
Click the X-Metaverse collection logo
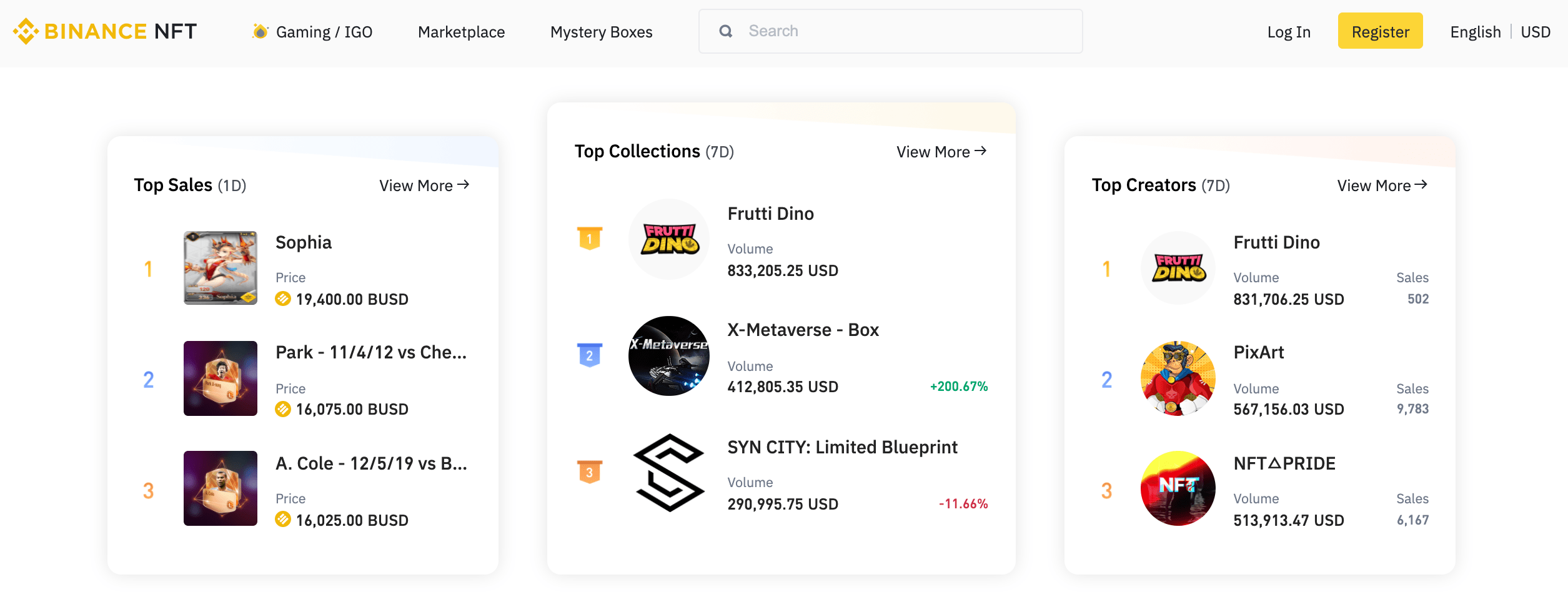[668, 356]
